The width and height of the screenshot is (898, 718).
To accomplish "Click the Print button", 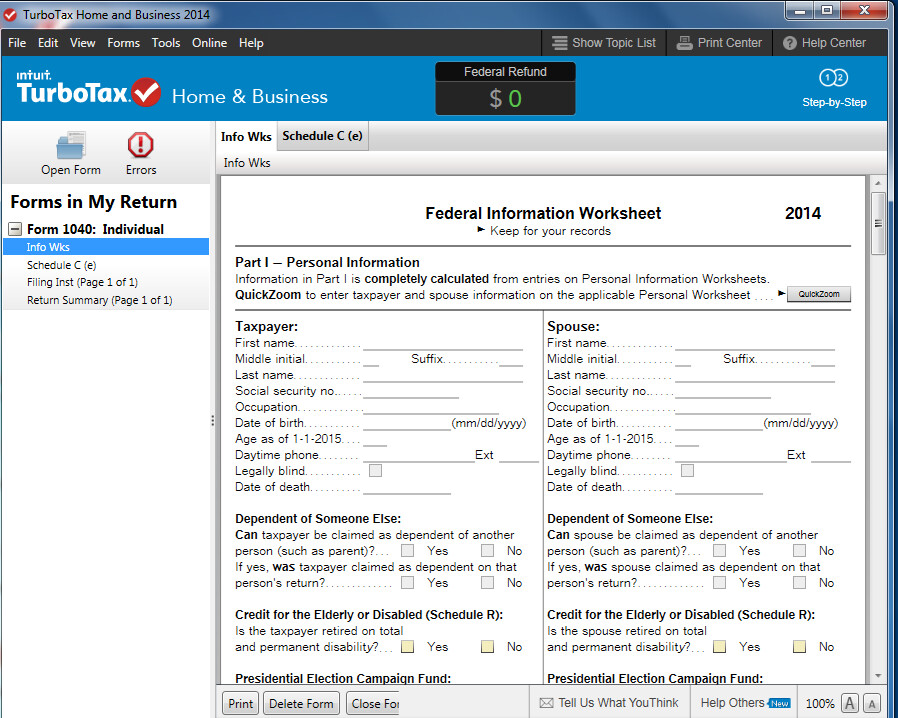I will coord(241,704).
